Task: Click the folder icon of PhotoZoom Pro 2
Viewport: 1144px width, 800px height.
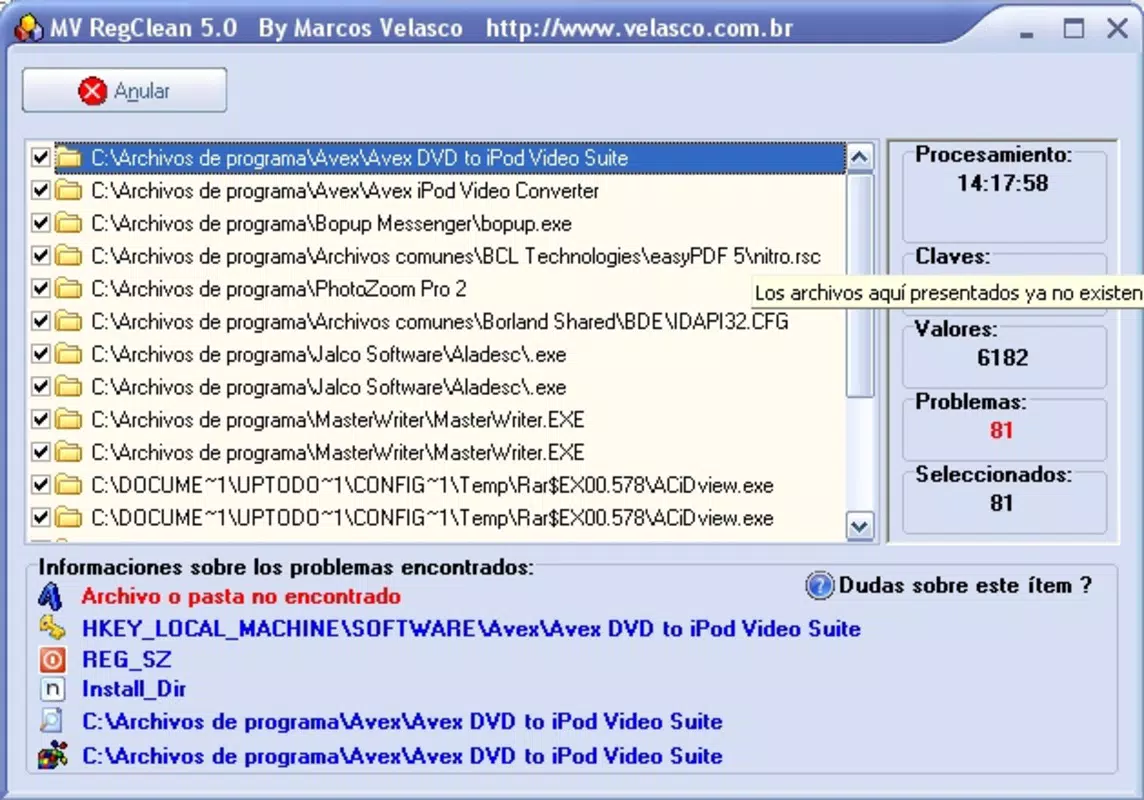Action: click(x=69, y=289)
